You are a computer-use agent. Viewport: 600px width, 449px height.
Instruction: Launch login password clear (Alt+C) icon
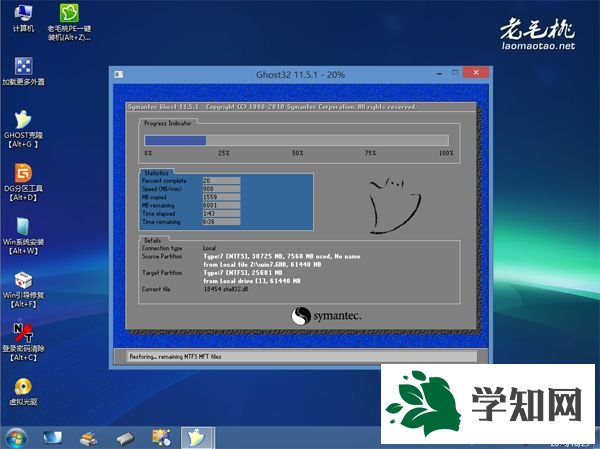[x=23, y=342]
